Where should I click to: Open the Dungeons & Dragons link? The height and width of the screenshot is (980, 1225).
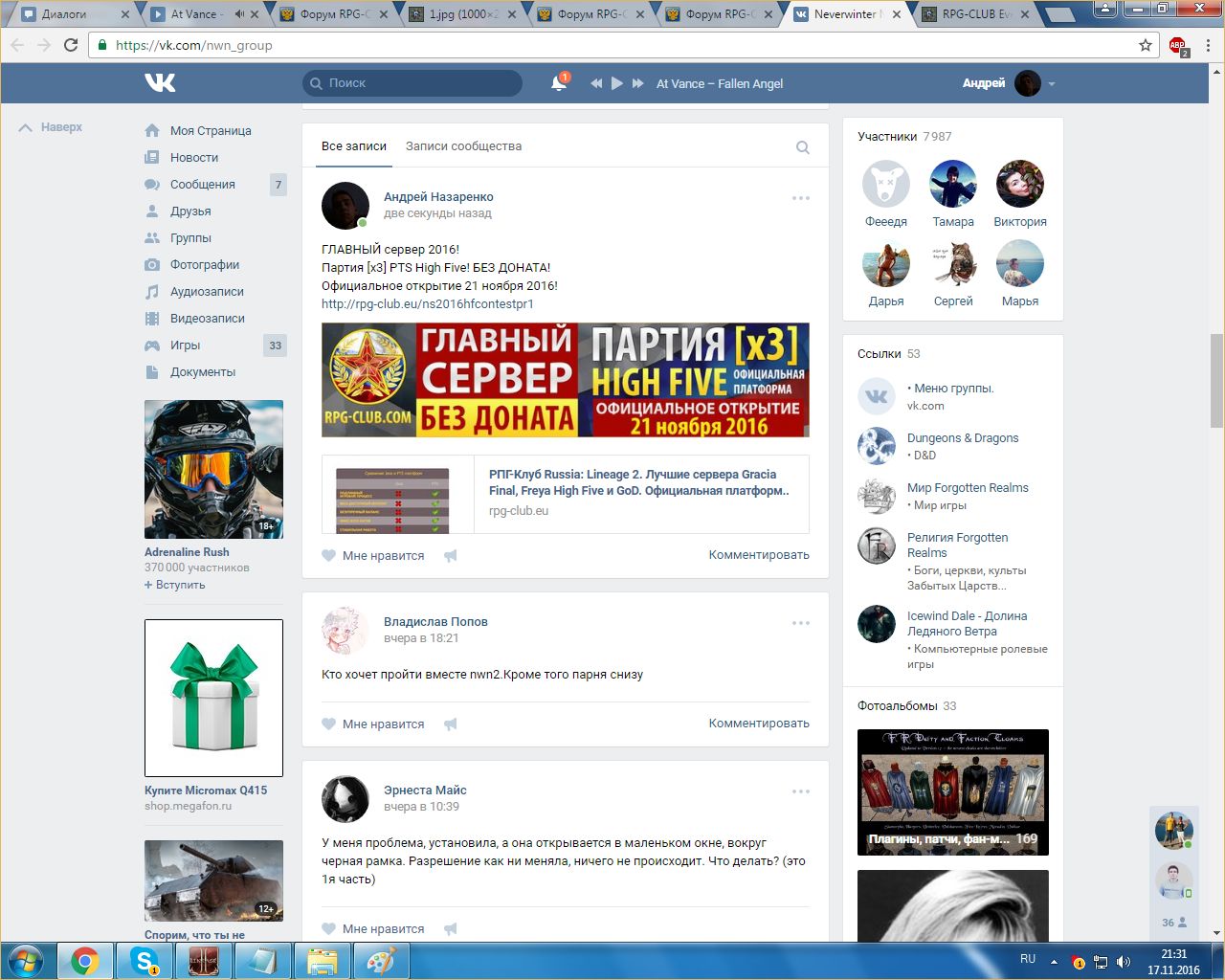963,438
